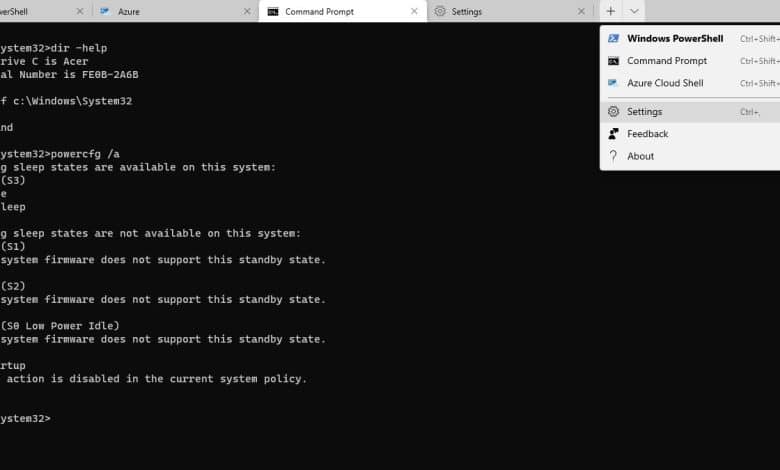This screenshot has width=780, height=470.
Task: Open a new tab with plus button
Action: click(610, 11)
